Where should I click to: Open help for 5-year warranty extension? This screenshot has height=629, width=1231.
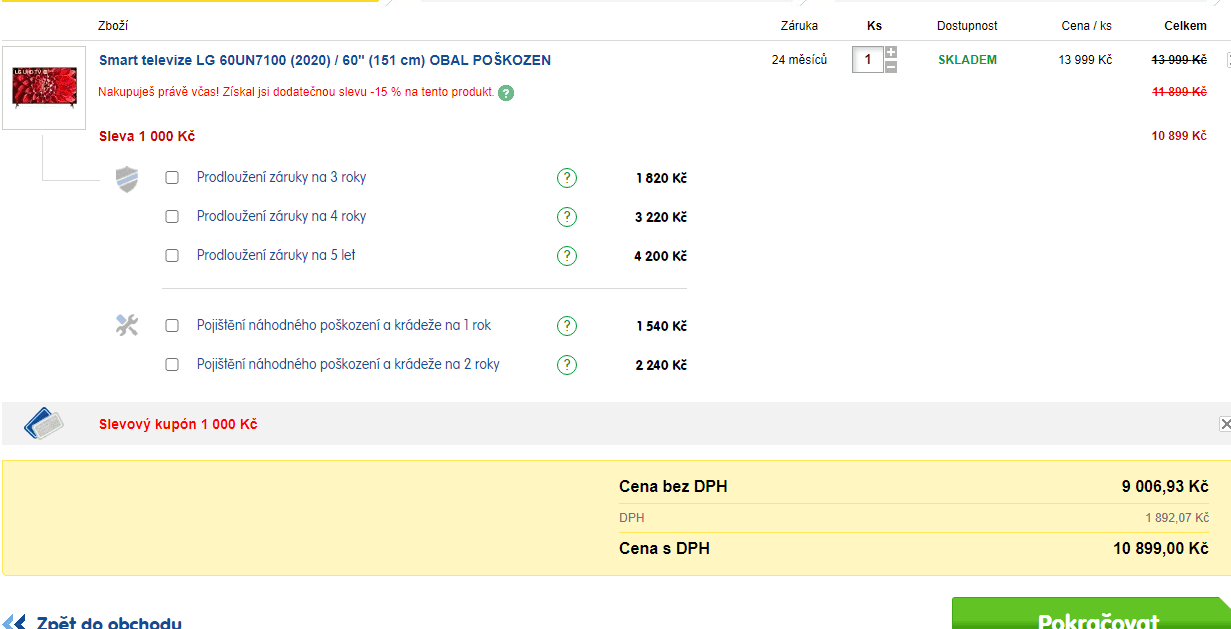click(567, 256)
